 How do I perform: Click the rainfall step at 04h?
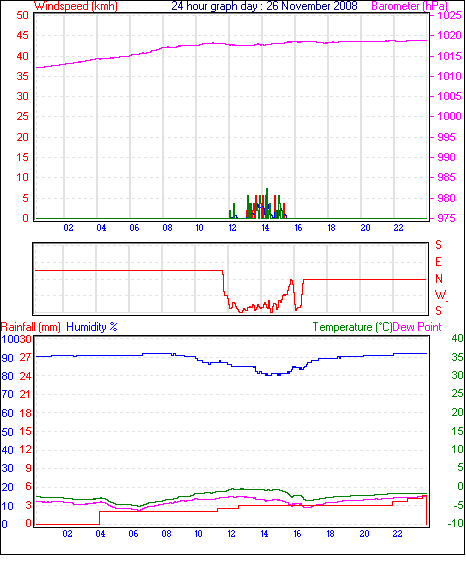100,518
